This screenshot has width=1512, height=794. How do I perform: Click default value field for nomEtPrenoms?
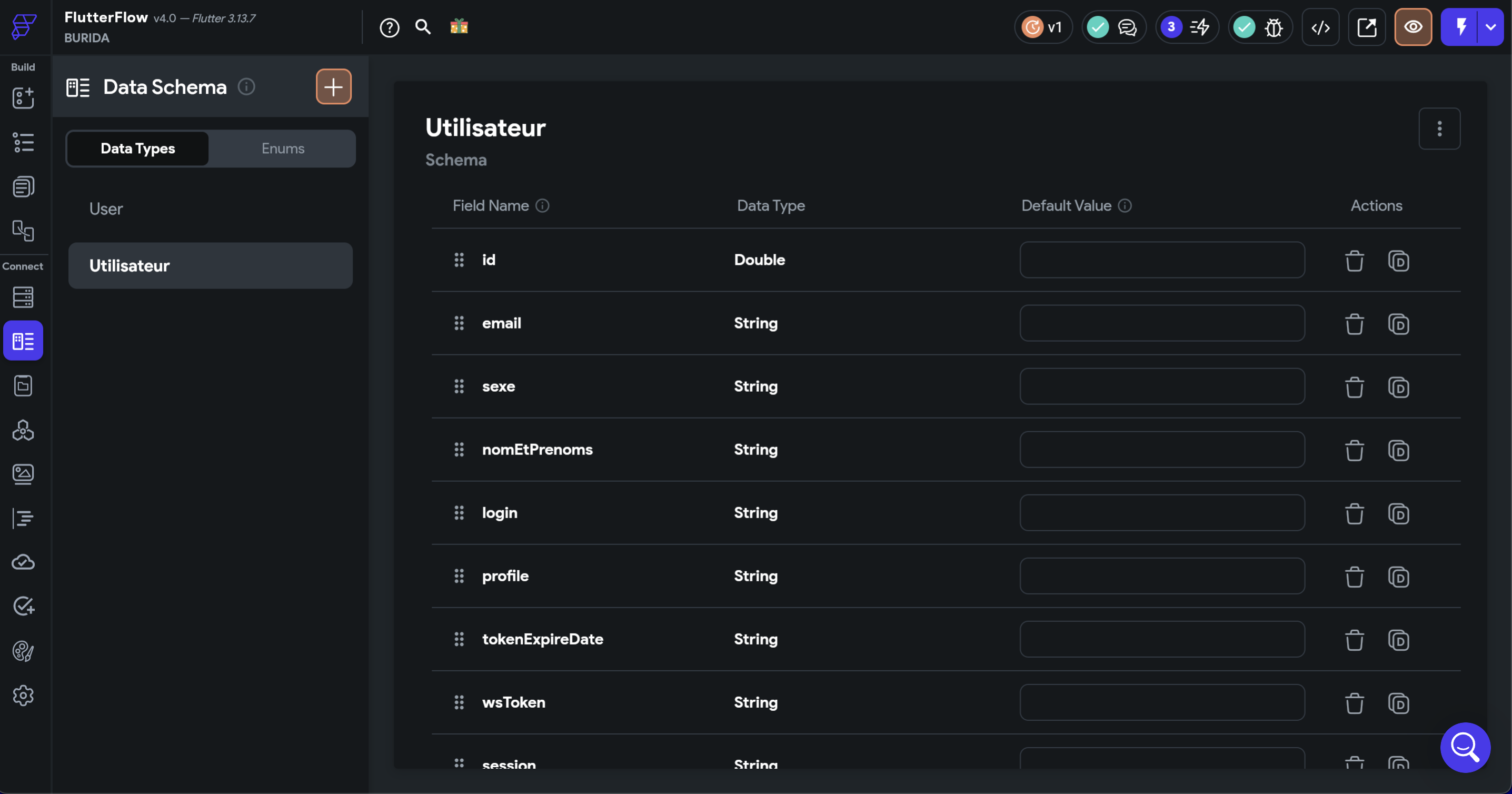[x=1162, y=450]
